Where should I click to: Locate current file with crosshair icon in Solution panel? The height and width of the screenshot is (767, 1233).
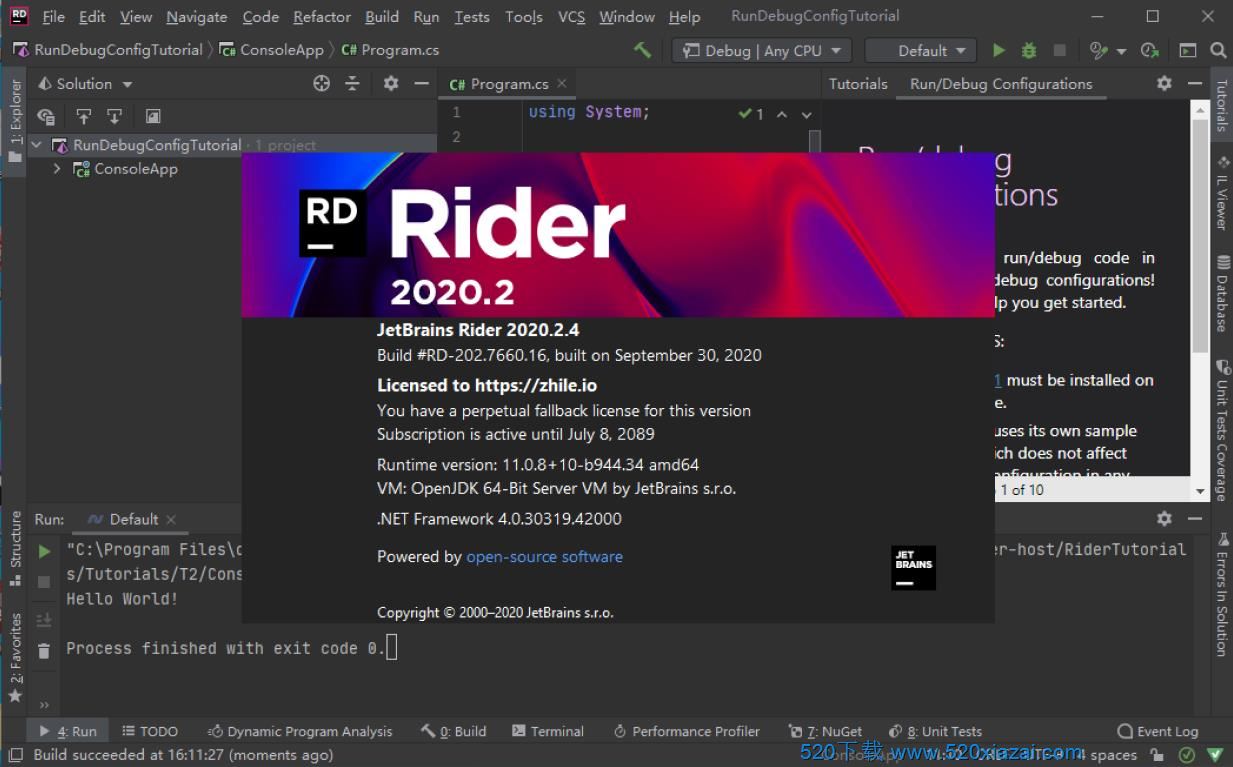point(321,84)
